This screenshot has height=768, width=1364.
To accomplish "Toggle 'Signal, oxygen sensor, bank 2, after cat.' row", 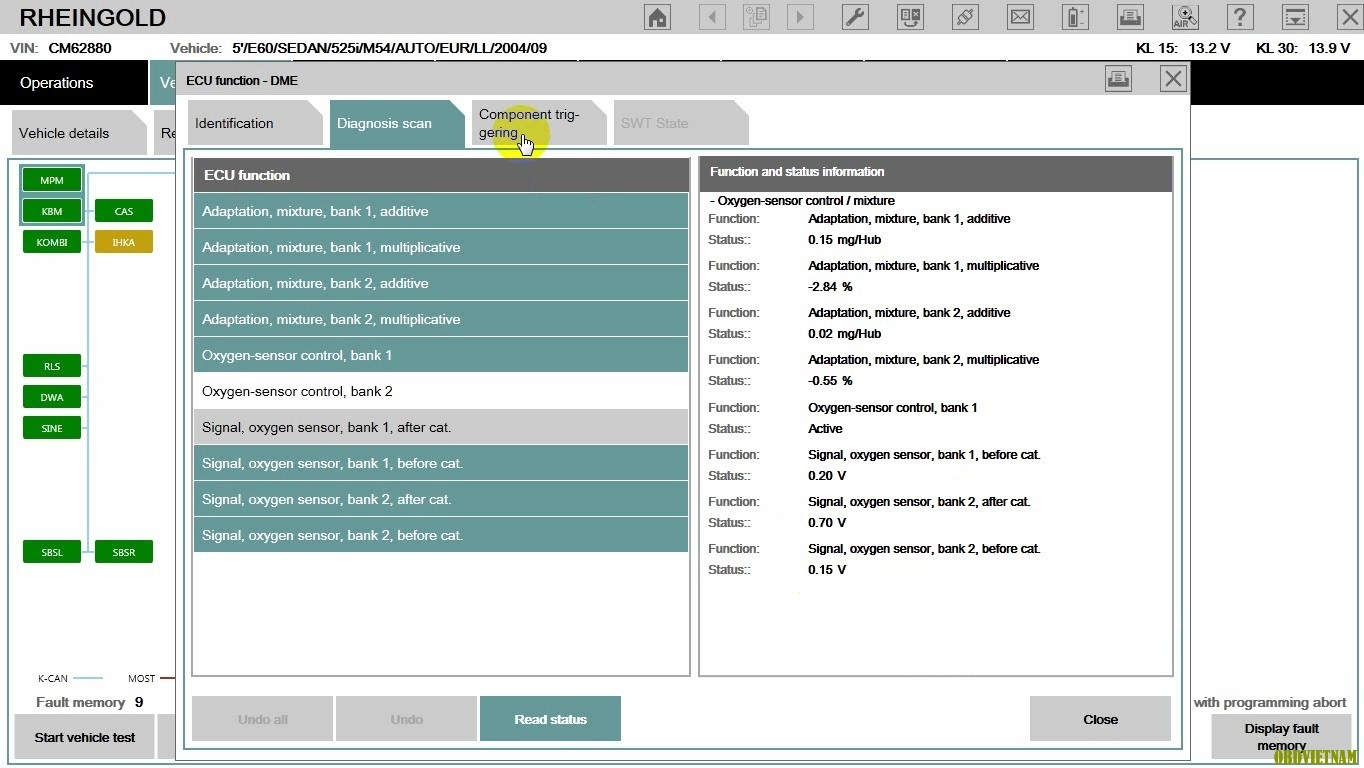I will click(441, 499).
